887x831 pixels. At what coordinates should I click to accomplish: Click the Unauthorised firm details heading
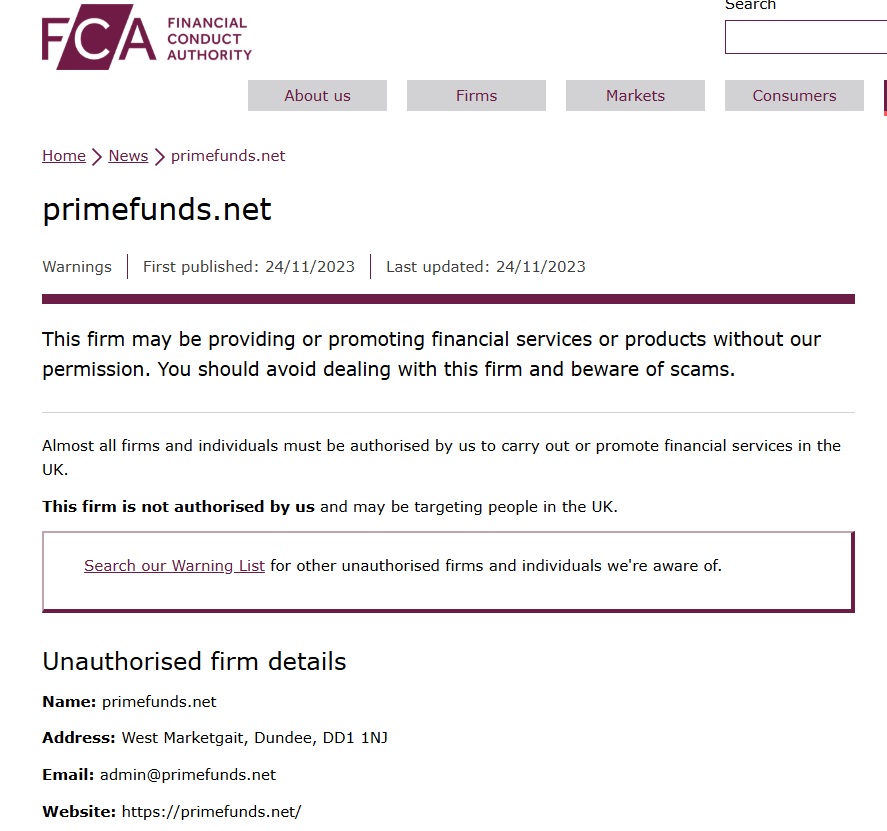(x=194, y=662)
